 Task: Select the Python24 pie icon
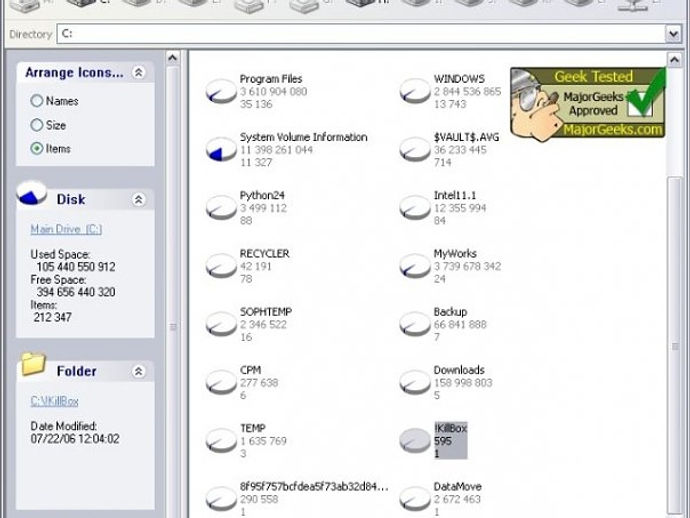[221, 208]
